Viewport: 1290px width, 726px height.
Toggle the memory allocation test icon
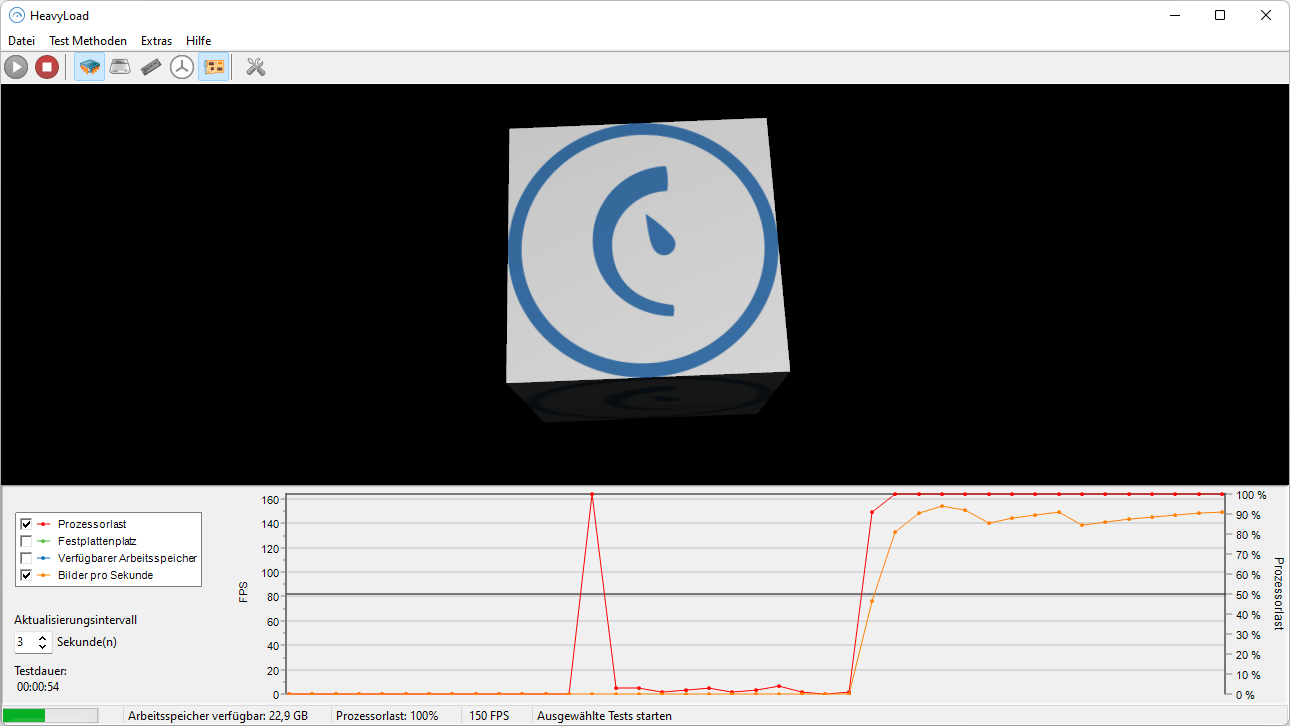pos(151,67)
